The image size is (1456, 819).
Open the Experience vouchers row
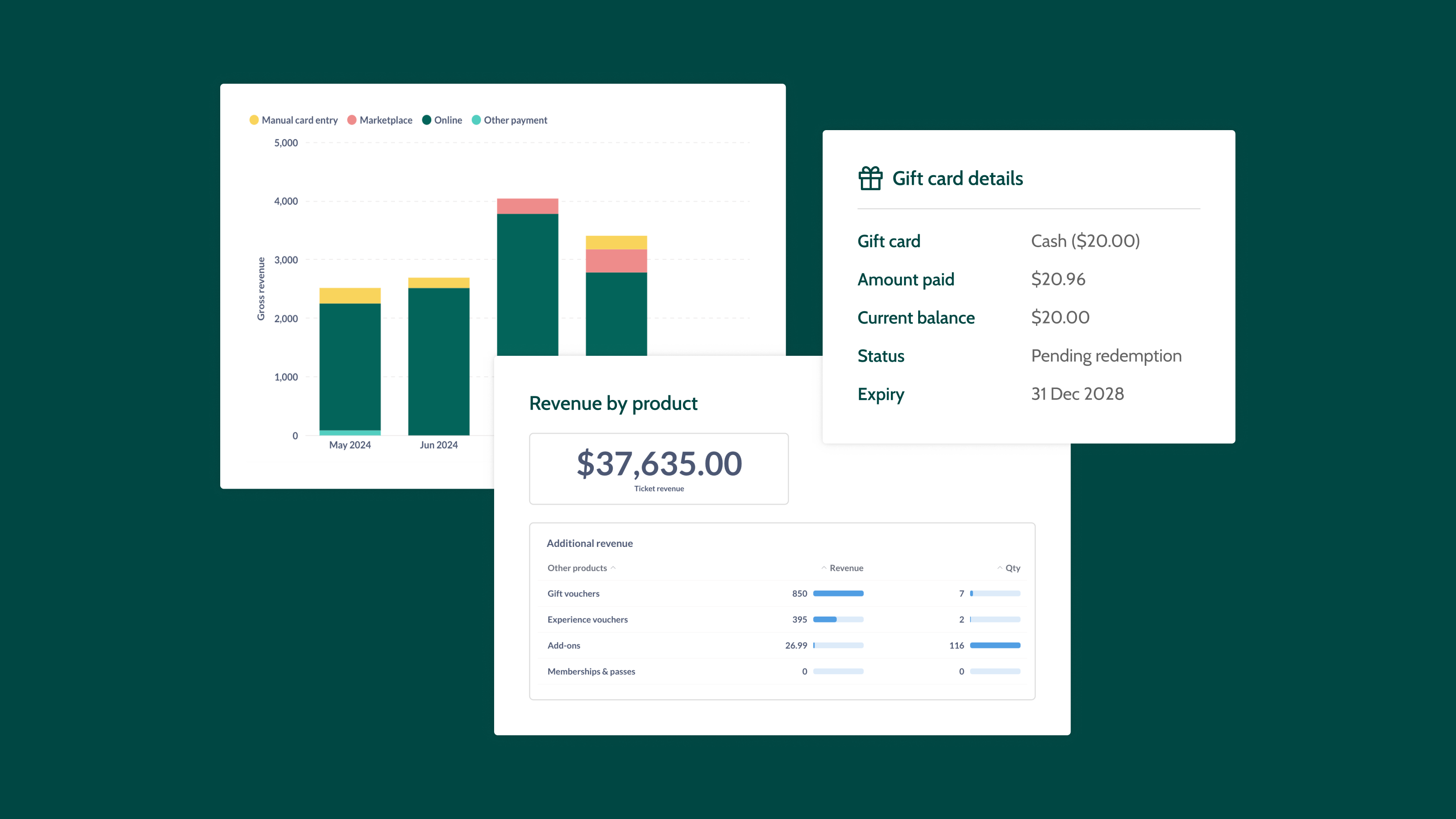click(784, 619)
